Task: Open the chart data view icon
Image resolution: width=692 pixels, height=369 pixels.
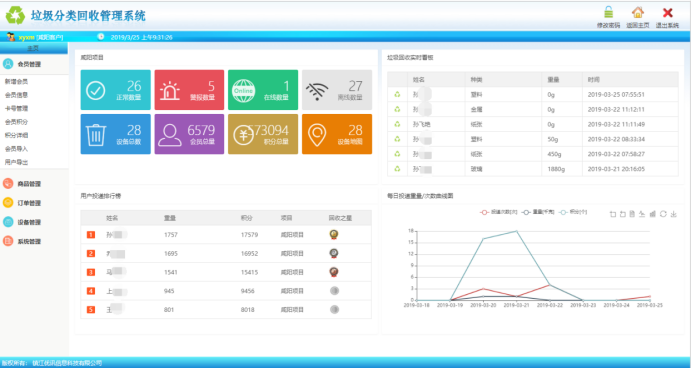Action: tap(632, 214)
